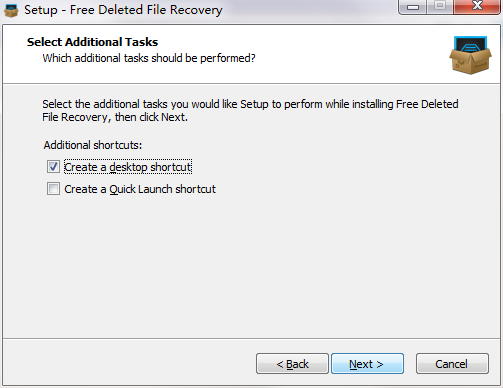Viewport: 503px width, 388px height.
Task: Click the blank area below the Quick Launch option
Action: (x=250, y=267)
